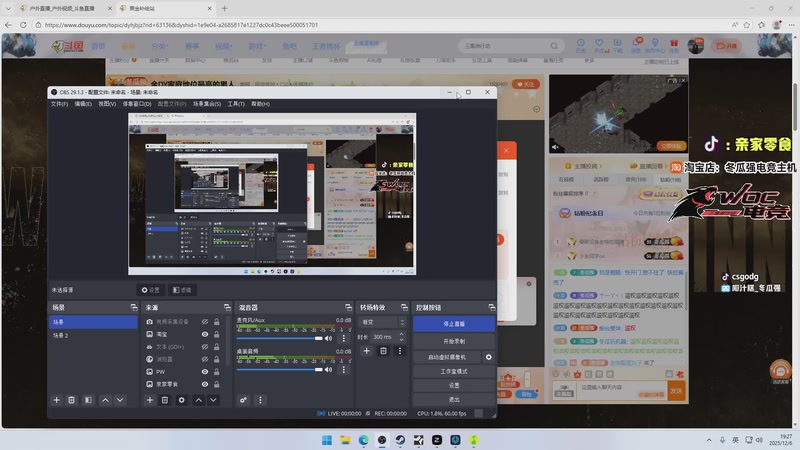The width and height of the screenshot is (800, 450).
Task: Open 麦克风/Aux mixer options menu dots
Action: pos(343,338)
